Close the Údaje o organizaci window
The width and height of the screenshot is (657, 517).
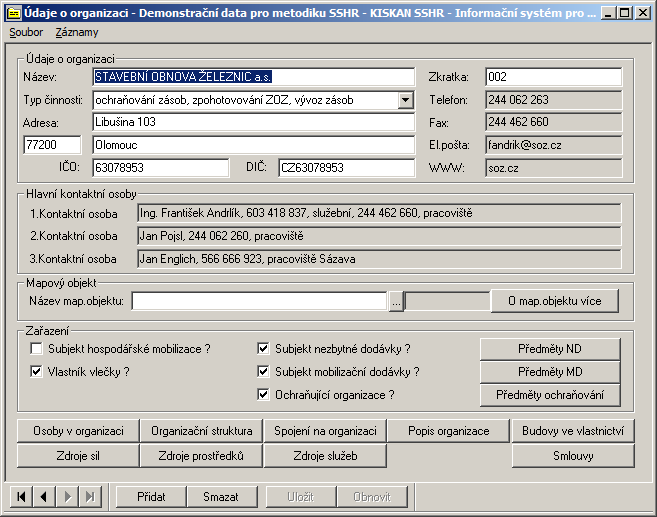[x=642, y=13]
